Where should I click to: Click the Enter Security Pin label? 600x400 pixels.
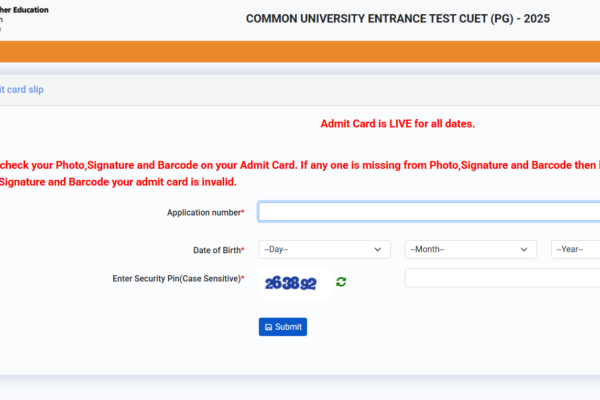(178, 279)
